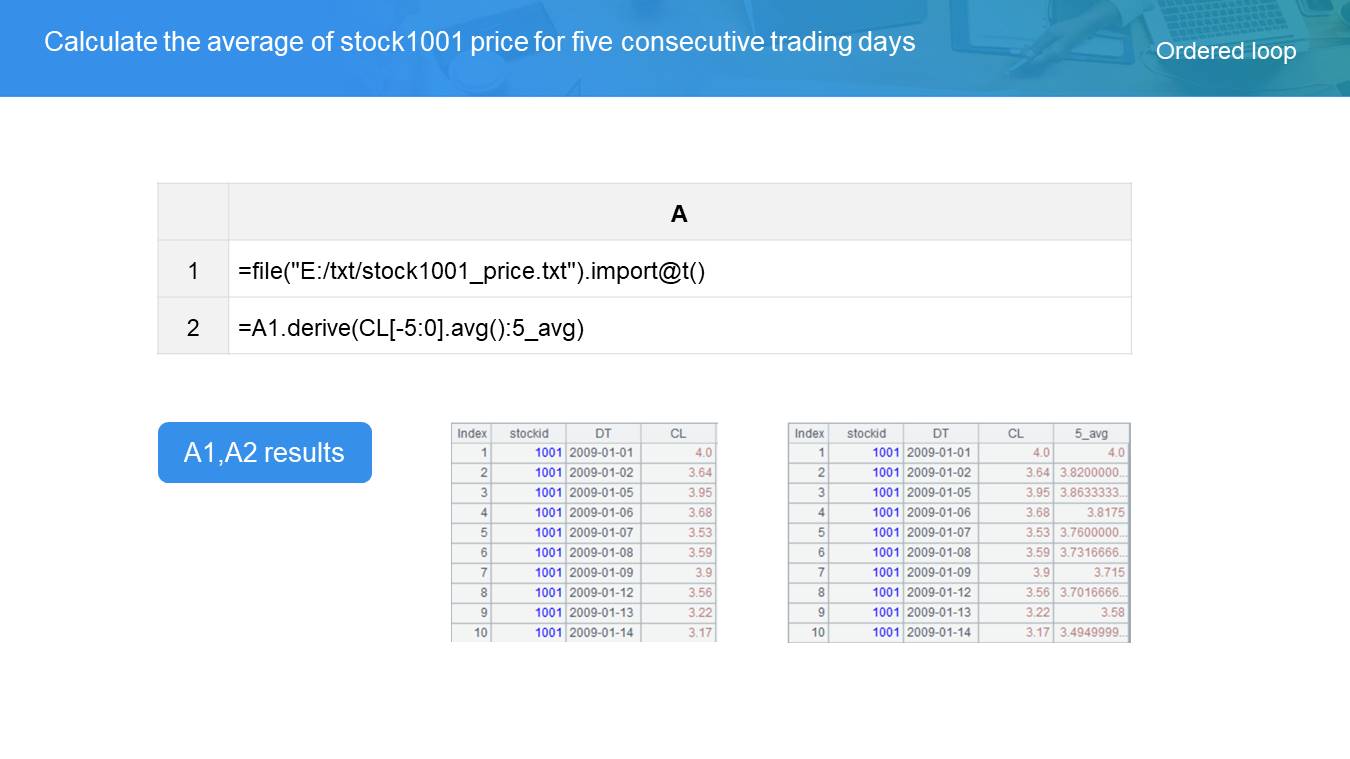Click the Index header in the left table
Image resolution: width=1350 pixels, height=759 pixels.
tap(472, 433)
